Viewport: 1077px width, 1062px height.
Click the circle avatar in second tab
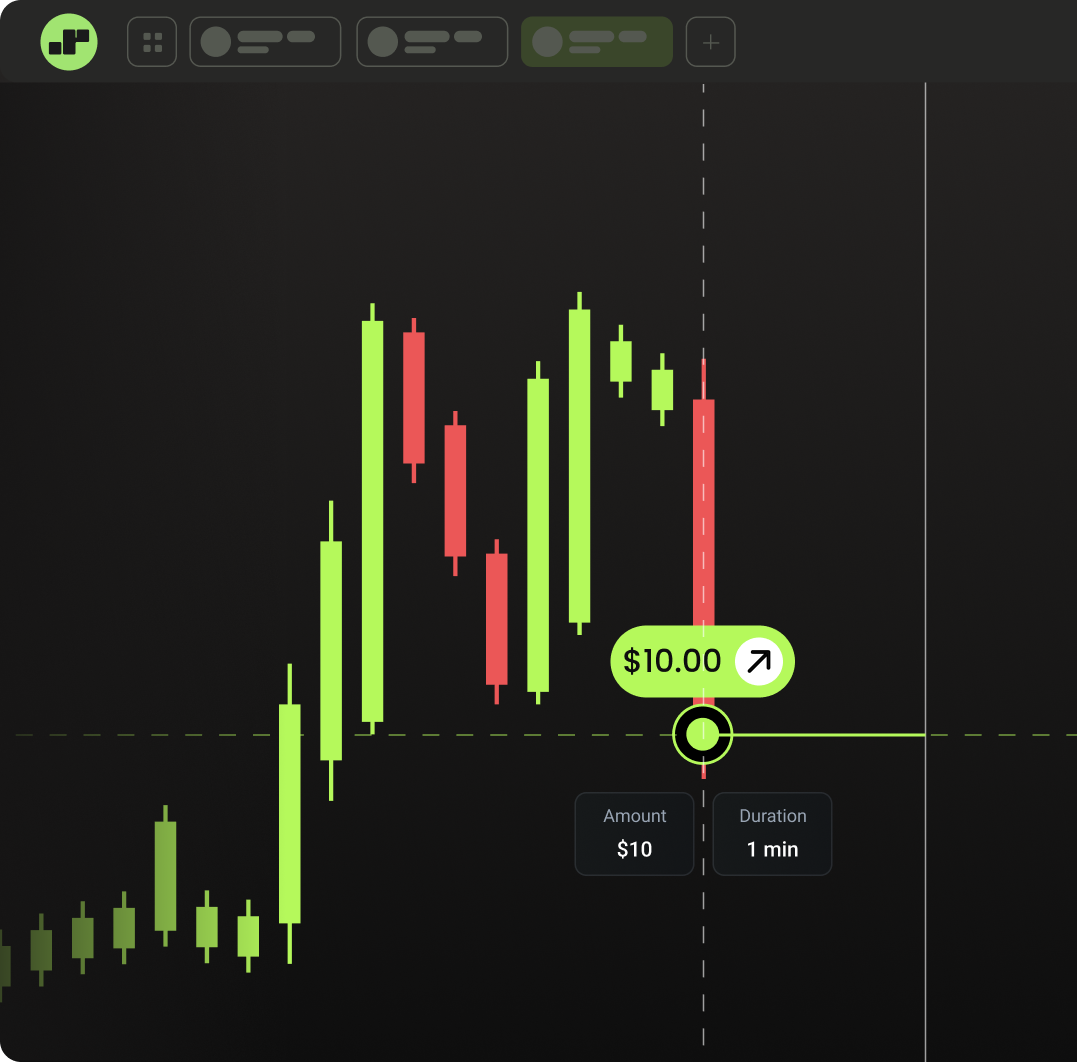[x=383, y=42]
